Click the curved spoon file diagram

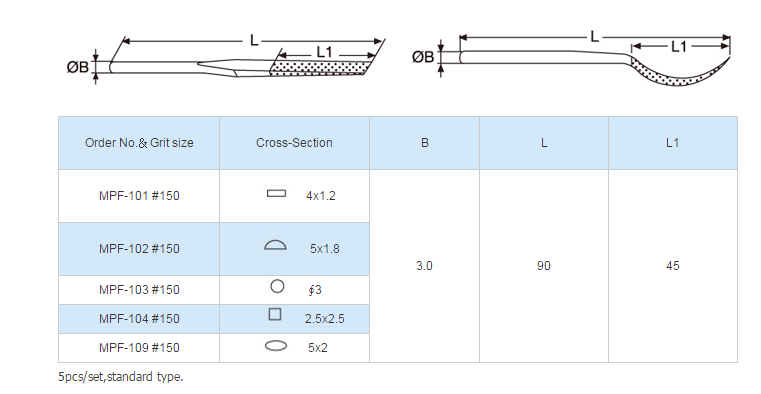coord(572,58)
